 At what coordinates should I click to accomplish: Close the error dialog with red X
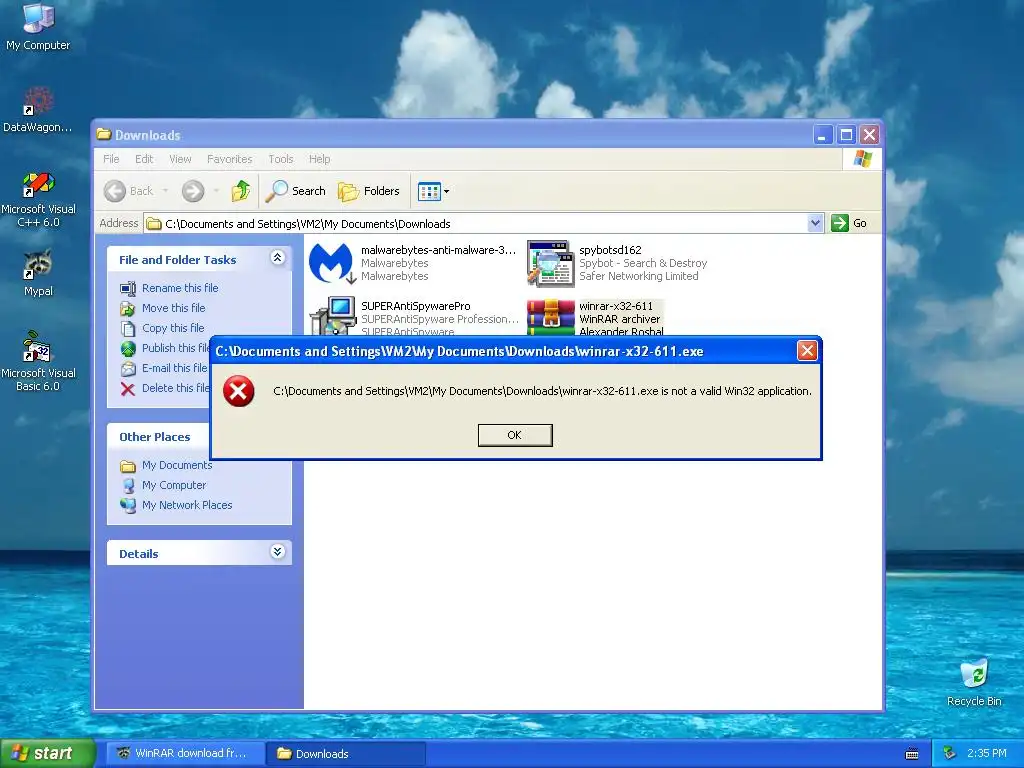coord(807,351)
